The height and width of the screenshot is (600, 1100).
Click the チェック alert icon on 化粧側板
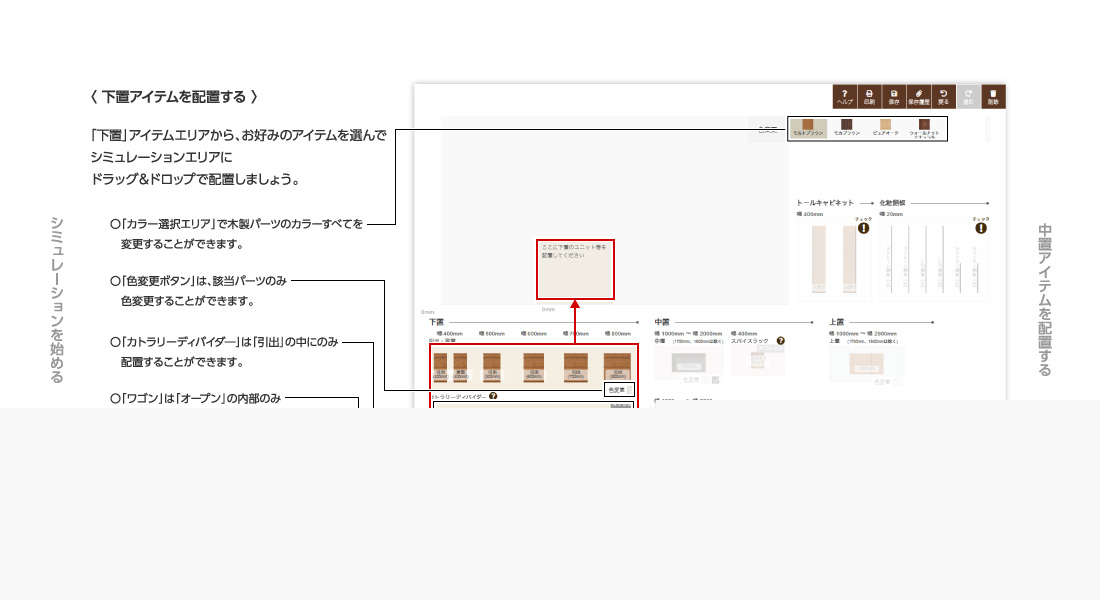point(981,228)
